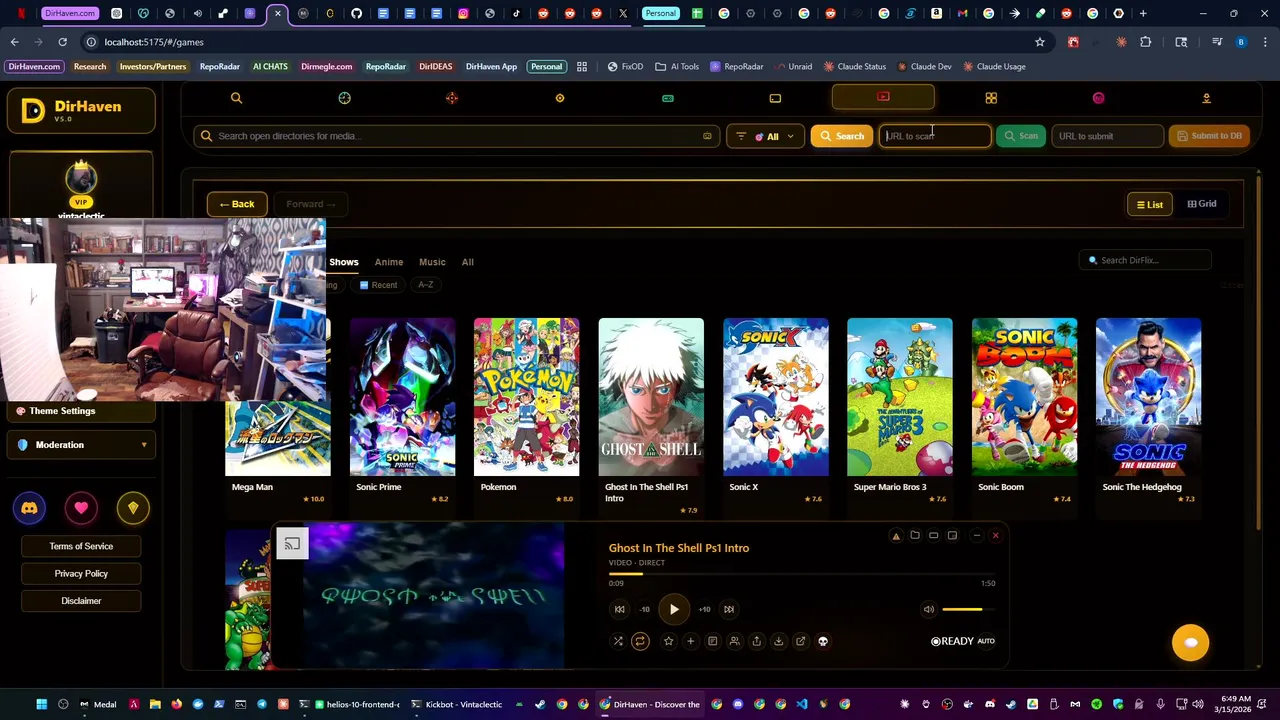The width and height of the screenshot is (1280, 720).
Task: Go Back with the Back button
Action: (x=237, y=204)
